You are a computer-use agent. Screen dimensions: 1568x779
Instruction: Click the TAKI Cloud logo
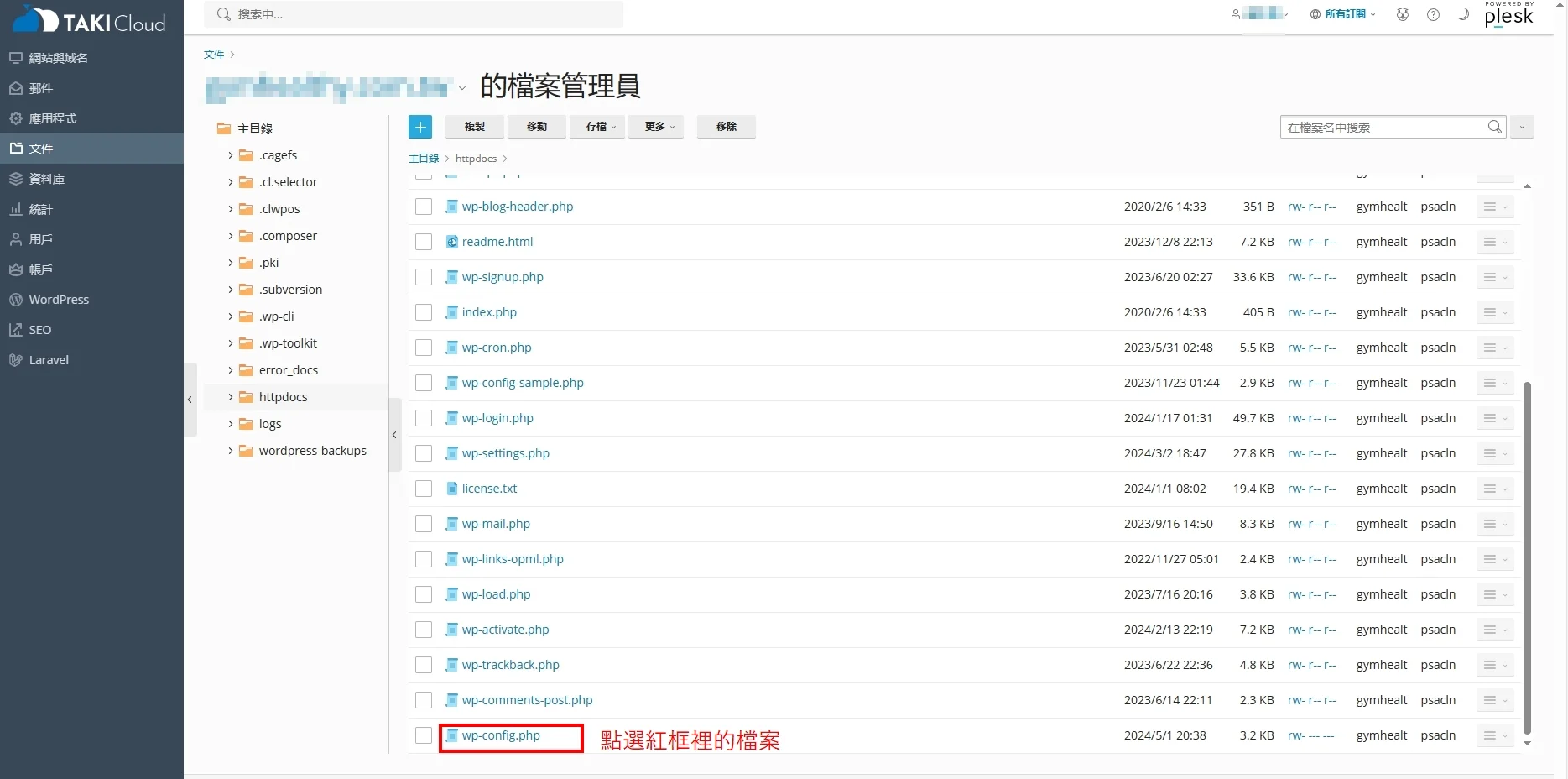pos(89,20)
